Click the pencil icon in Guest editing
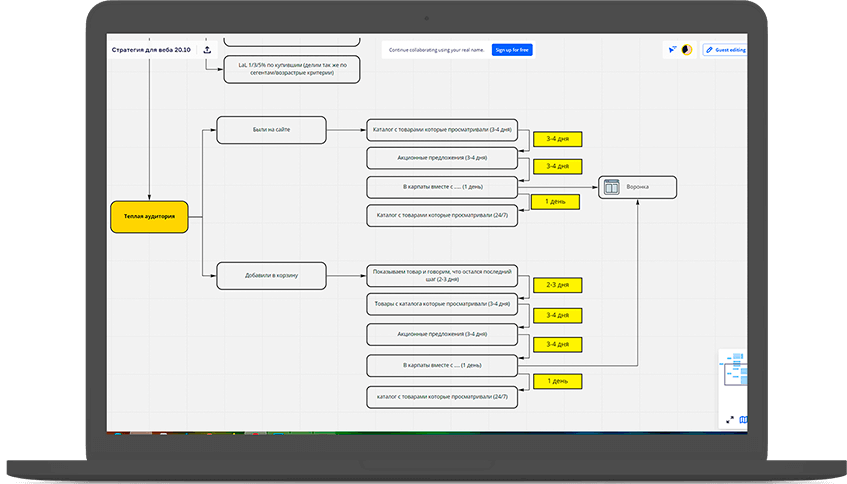This screenshot has width=847, height=484. click(x=711, y=49)
